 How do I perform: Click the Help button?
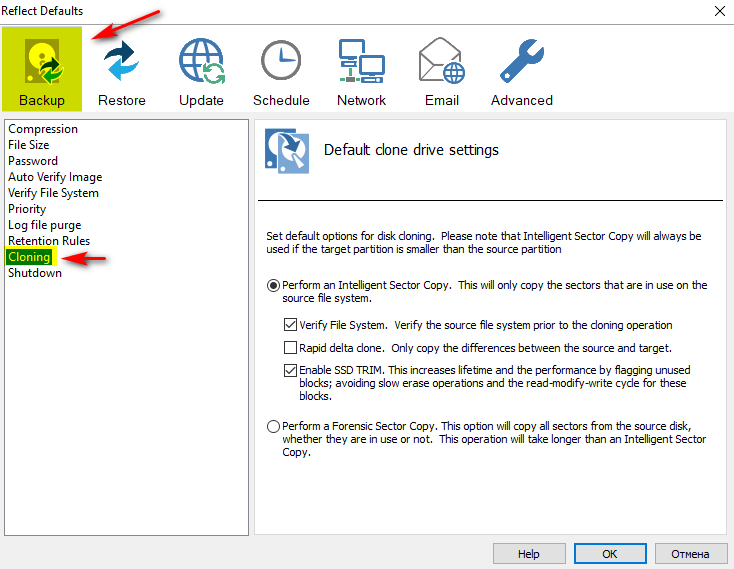point(529,554)
